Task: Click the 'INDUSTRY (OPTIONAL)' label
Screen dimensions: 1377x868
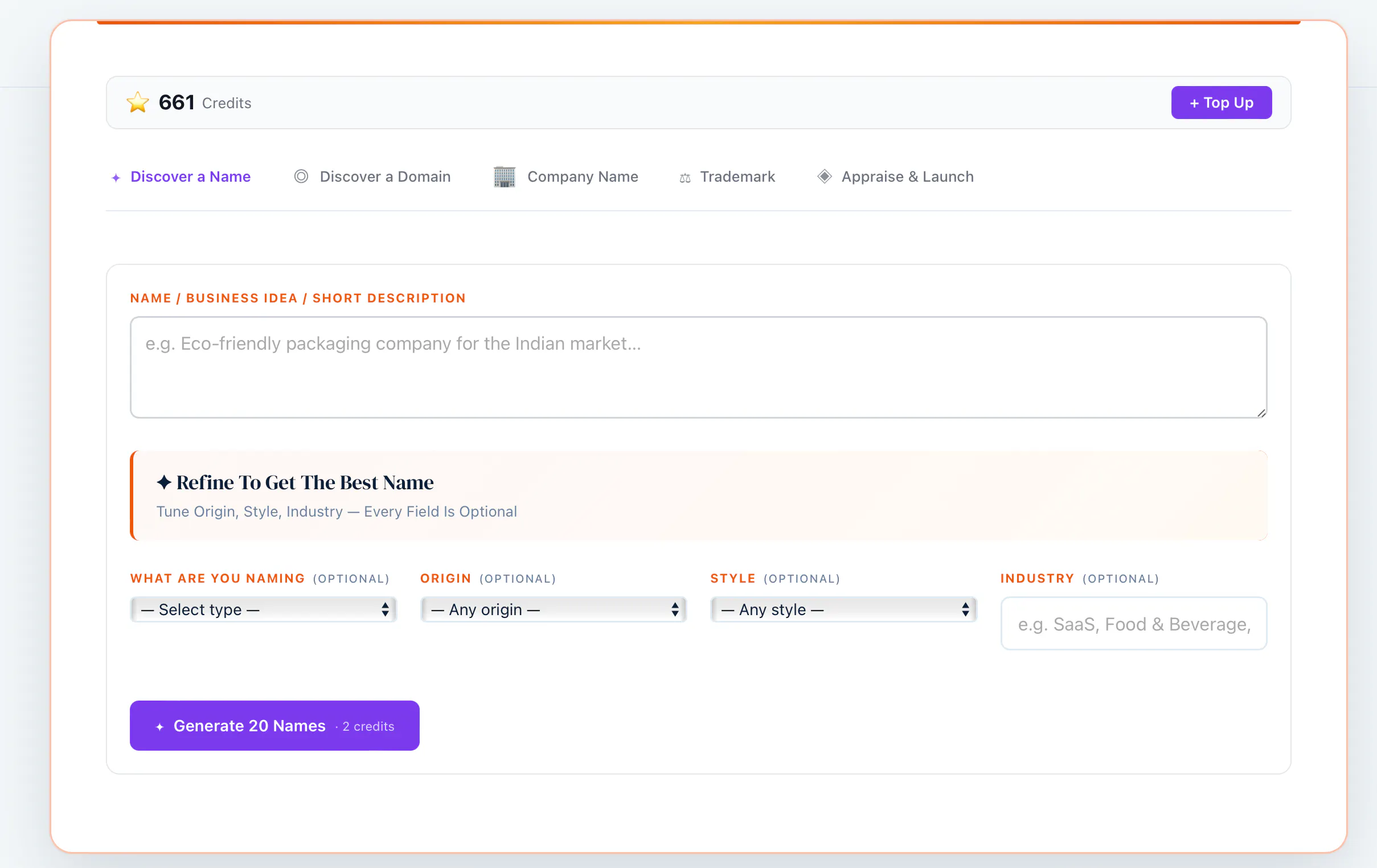Action: 1080,578
